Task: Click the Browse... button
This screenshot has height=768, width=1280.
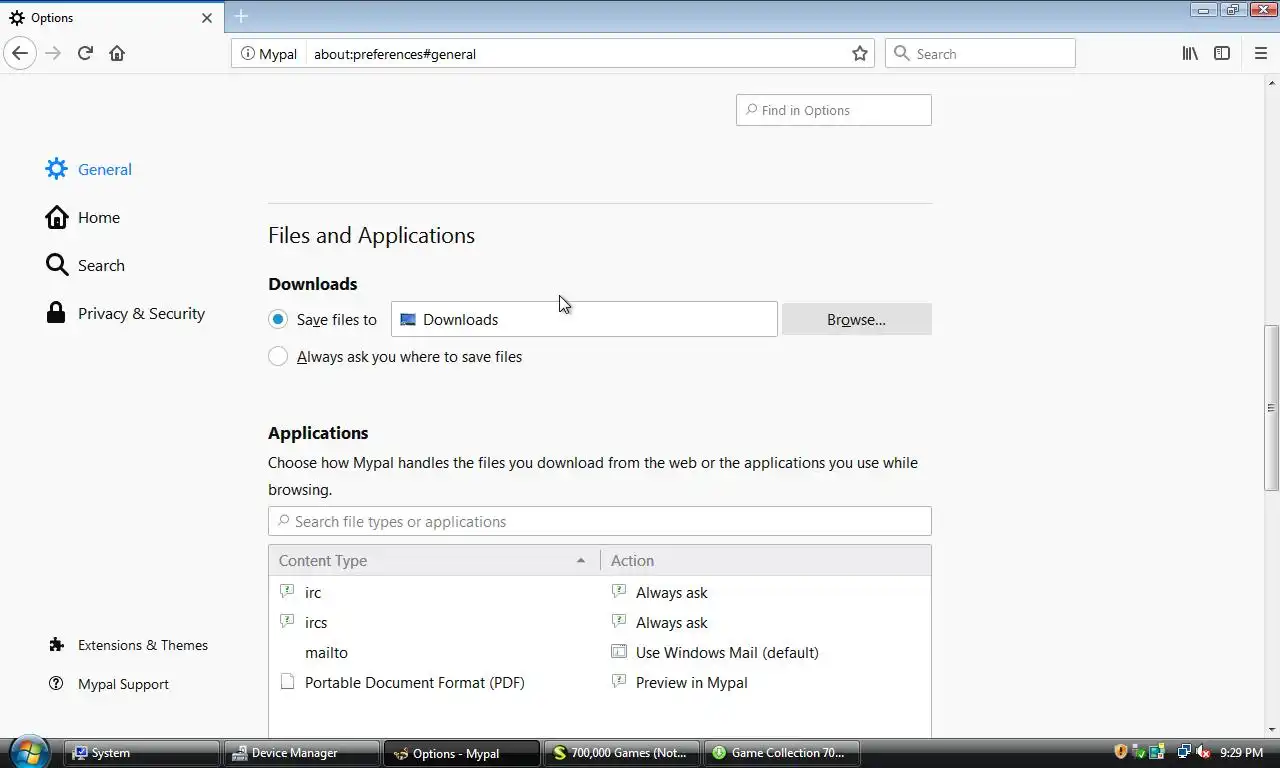Action: click(857, 319)
